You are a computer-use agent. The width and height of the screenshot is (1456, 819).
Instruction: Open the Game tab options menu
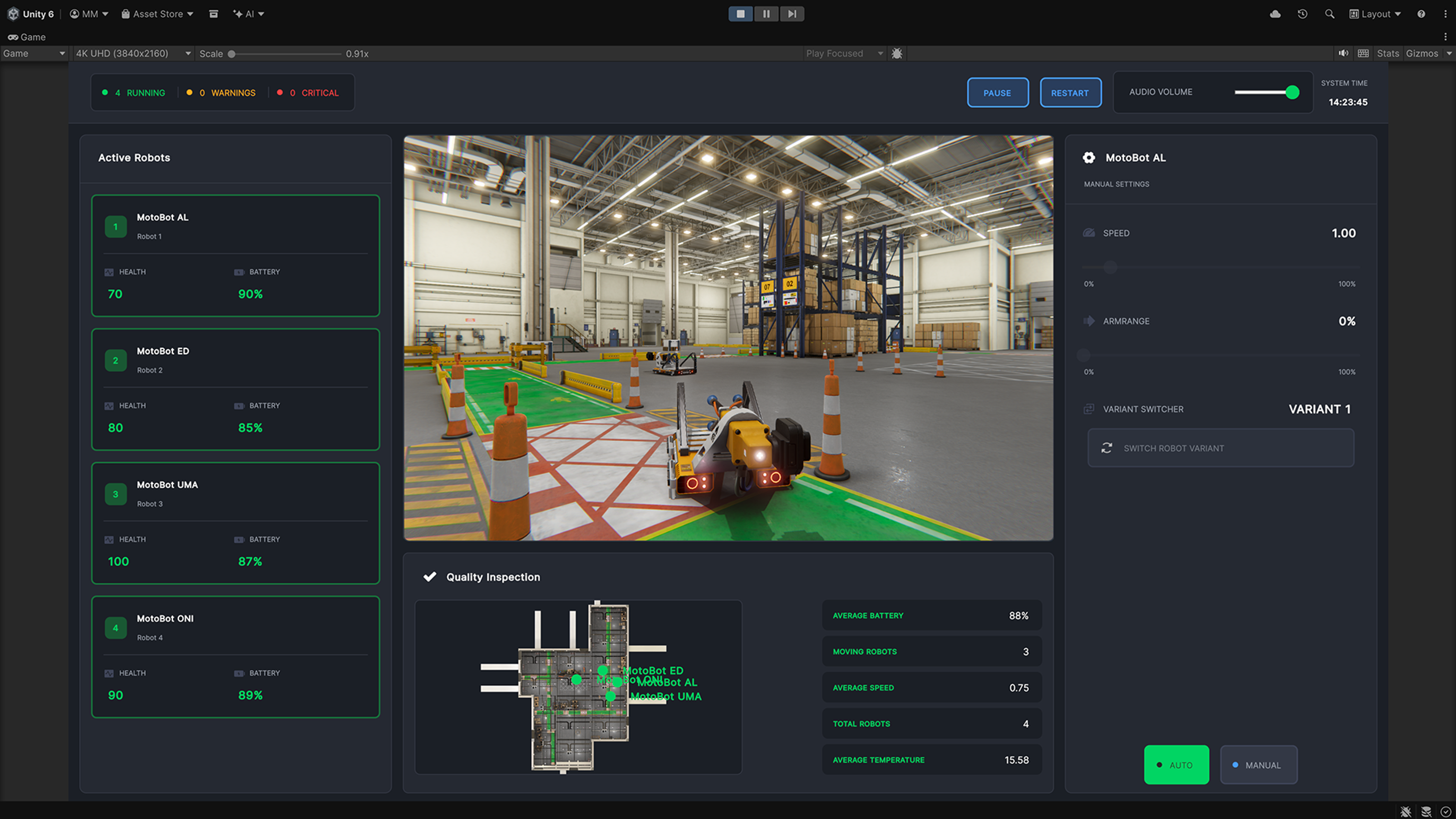[x=1445, y=37]
